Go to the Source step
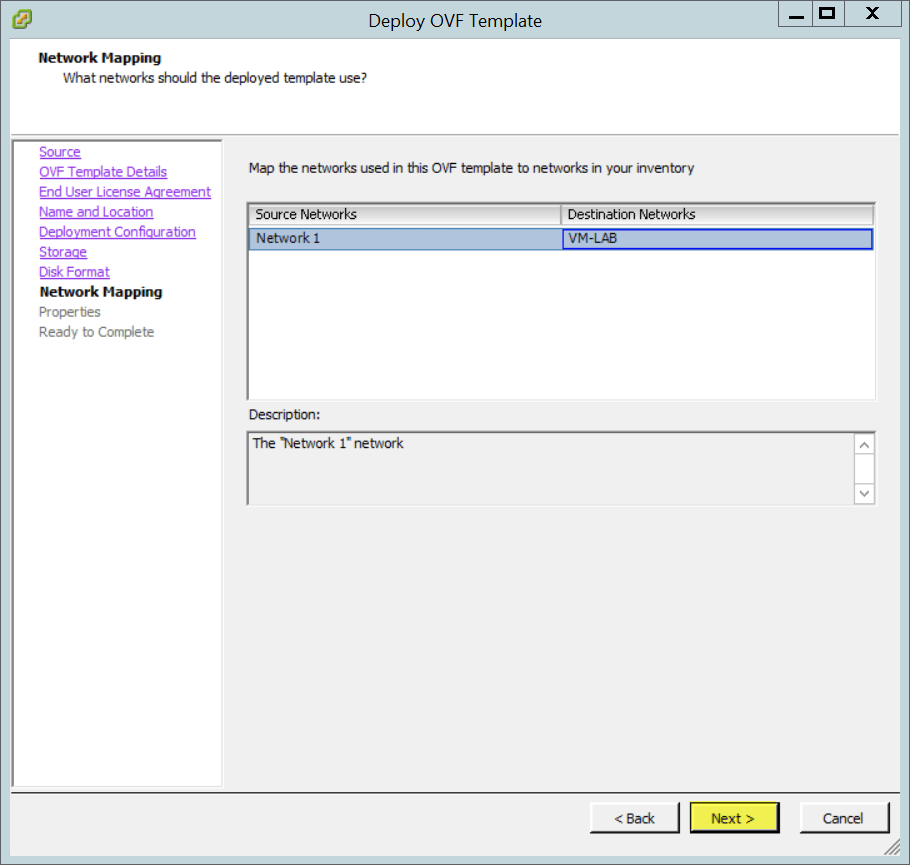Screen dimensions: 910x865 (60, 152)
